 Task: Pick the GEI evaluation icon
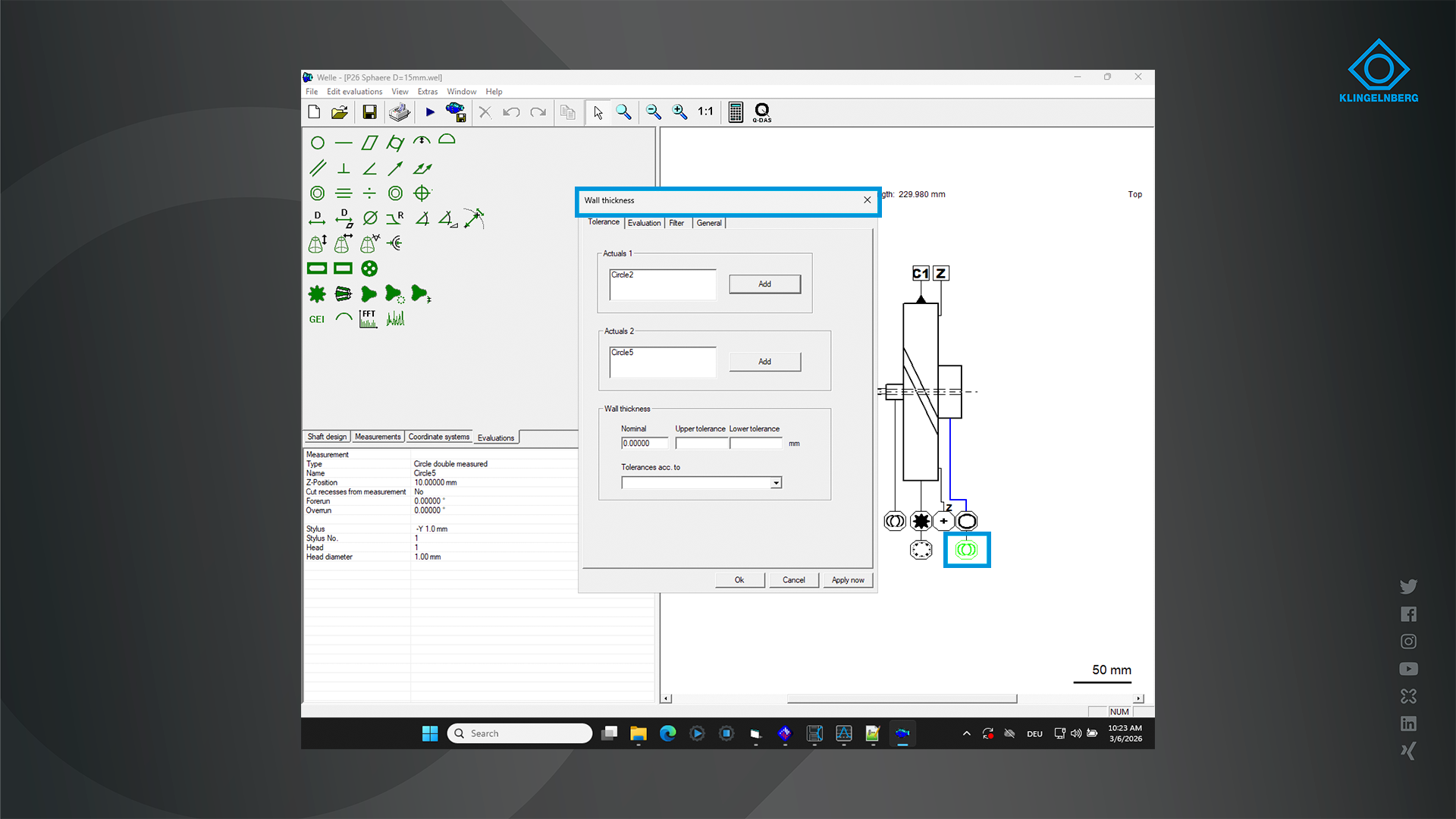click(x=317, y=319)
